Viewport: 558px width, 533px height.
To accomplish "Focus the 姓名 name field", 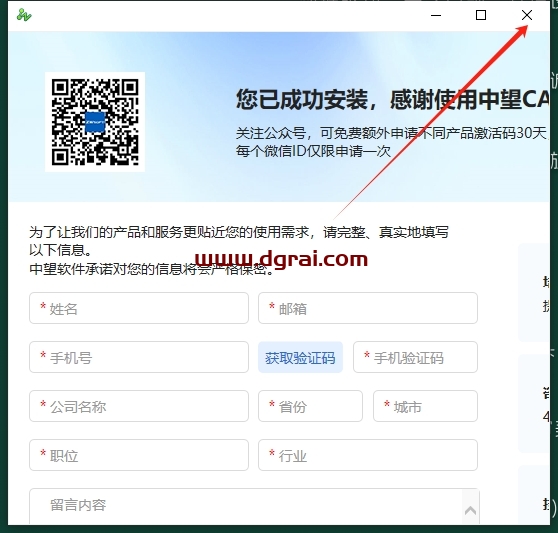I will click(139, 308).
